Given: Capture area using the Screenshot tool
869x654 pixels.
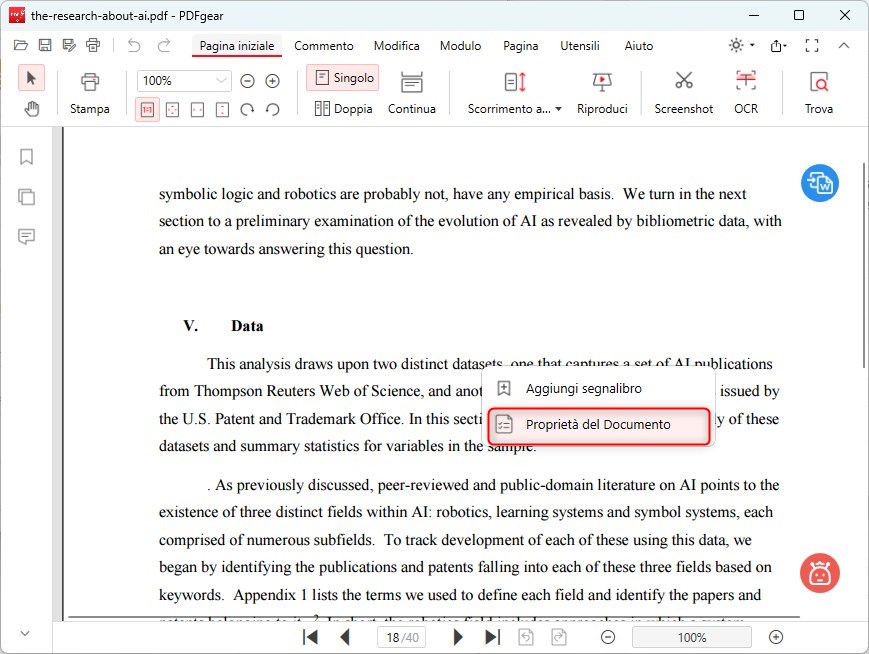Looking at the screenshot, I should [683, 90].
